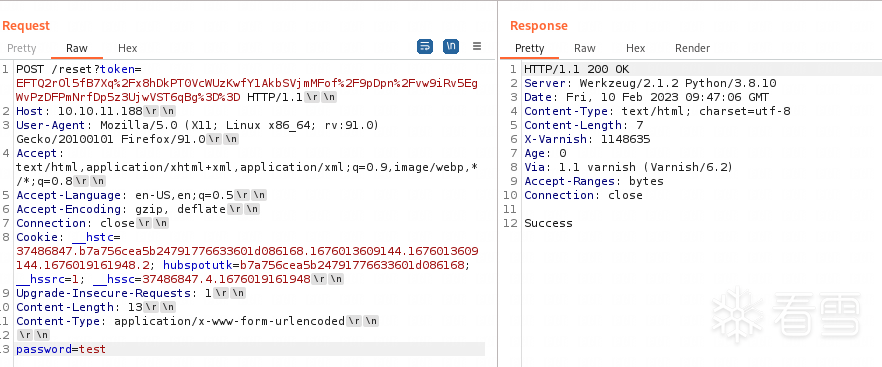
Task: Click the HTTP/1.1 200 OK response line
Action: [577, 69]
